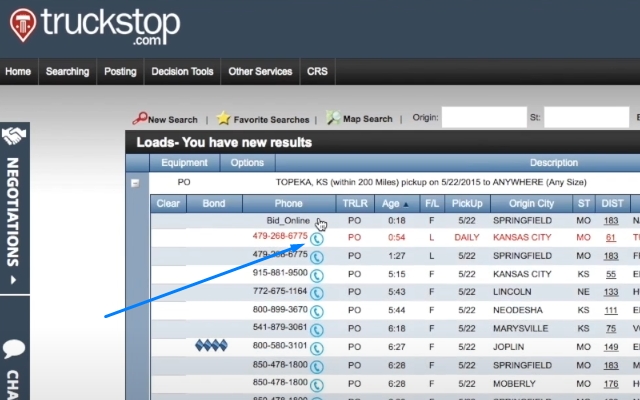
Task: Collapse the Topeka KS search group
Action: [135, 183]
